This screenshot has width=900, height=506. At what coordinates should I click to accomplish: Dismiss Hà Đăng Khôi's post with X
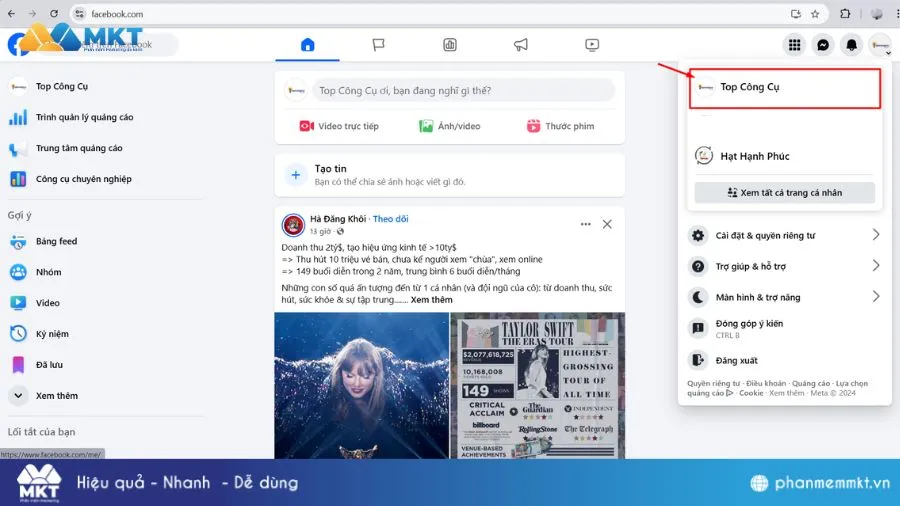(x=607, y=224)
